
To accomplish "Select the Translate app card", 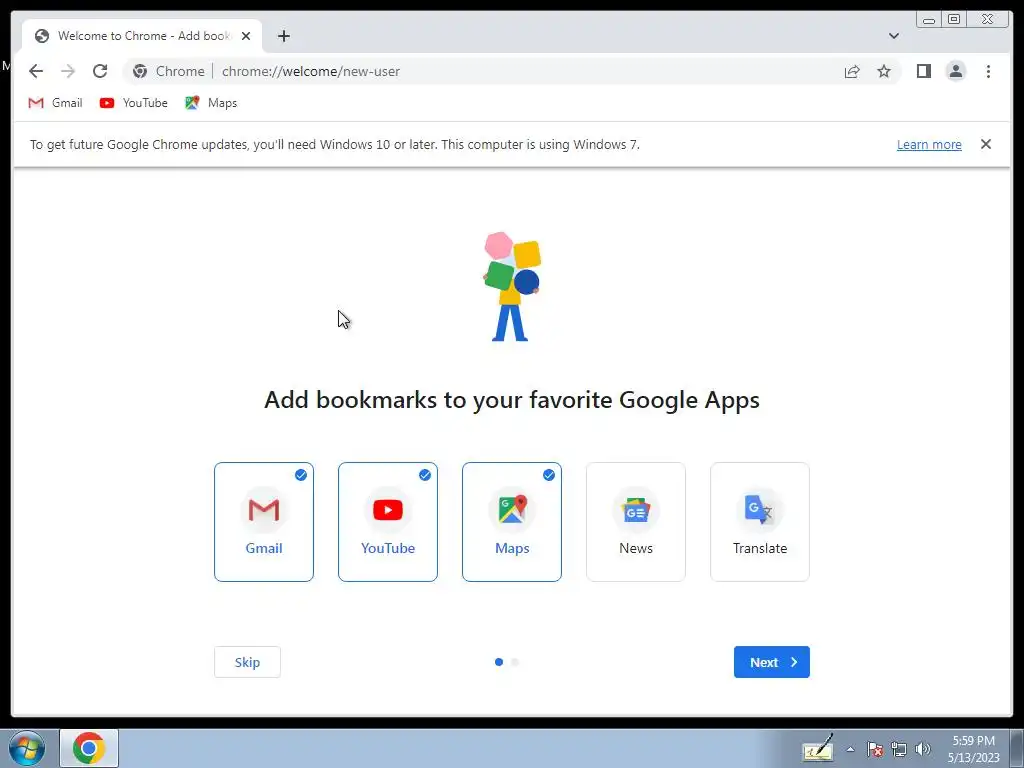I will pyautogui.click(x=760, y=522).
